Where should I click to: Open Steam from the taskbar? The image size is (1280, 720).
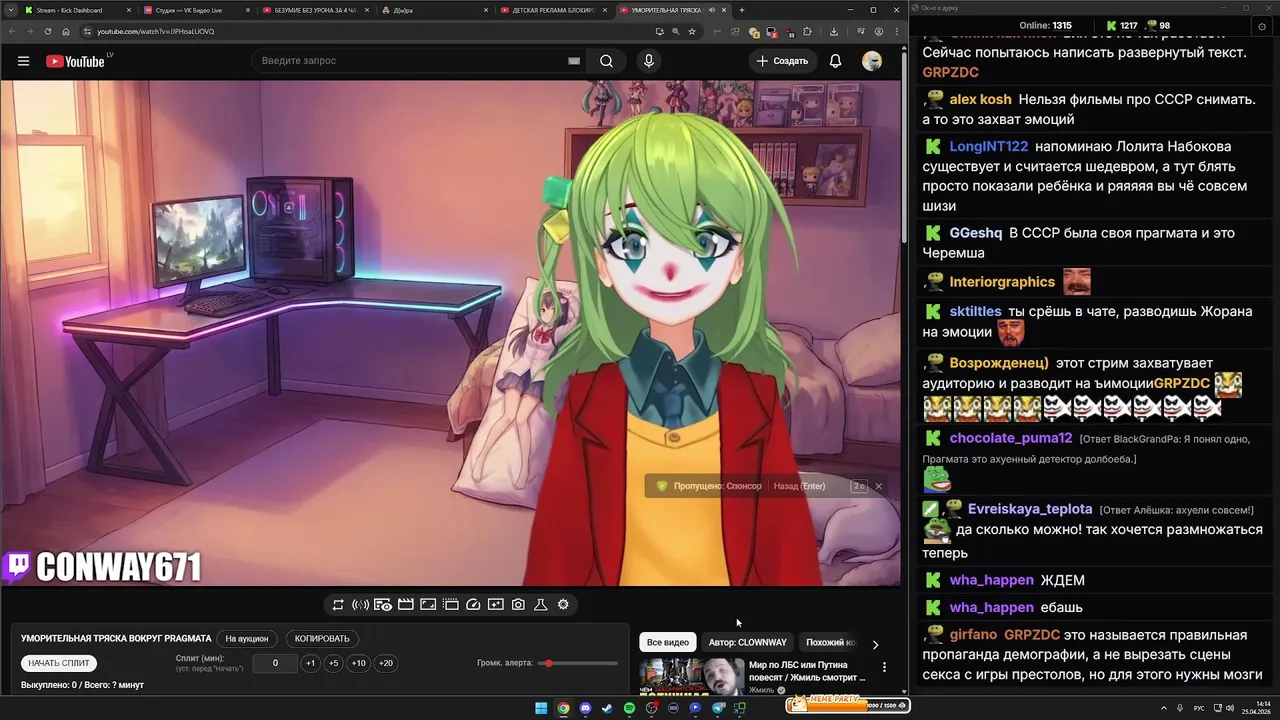607,708
